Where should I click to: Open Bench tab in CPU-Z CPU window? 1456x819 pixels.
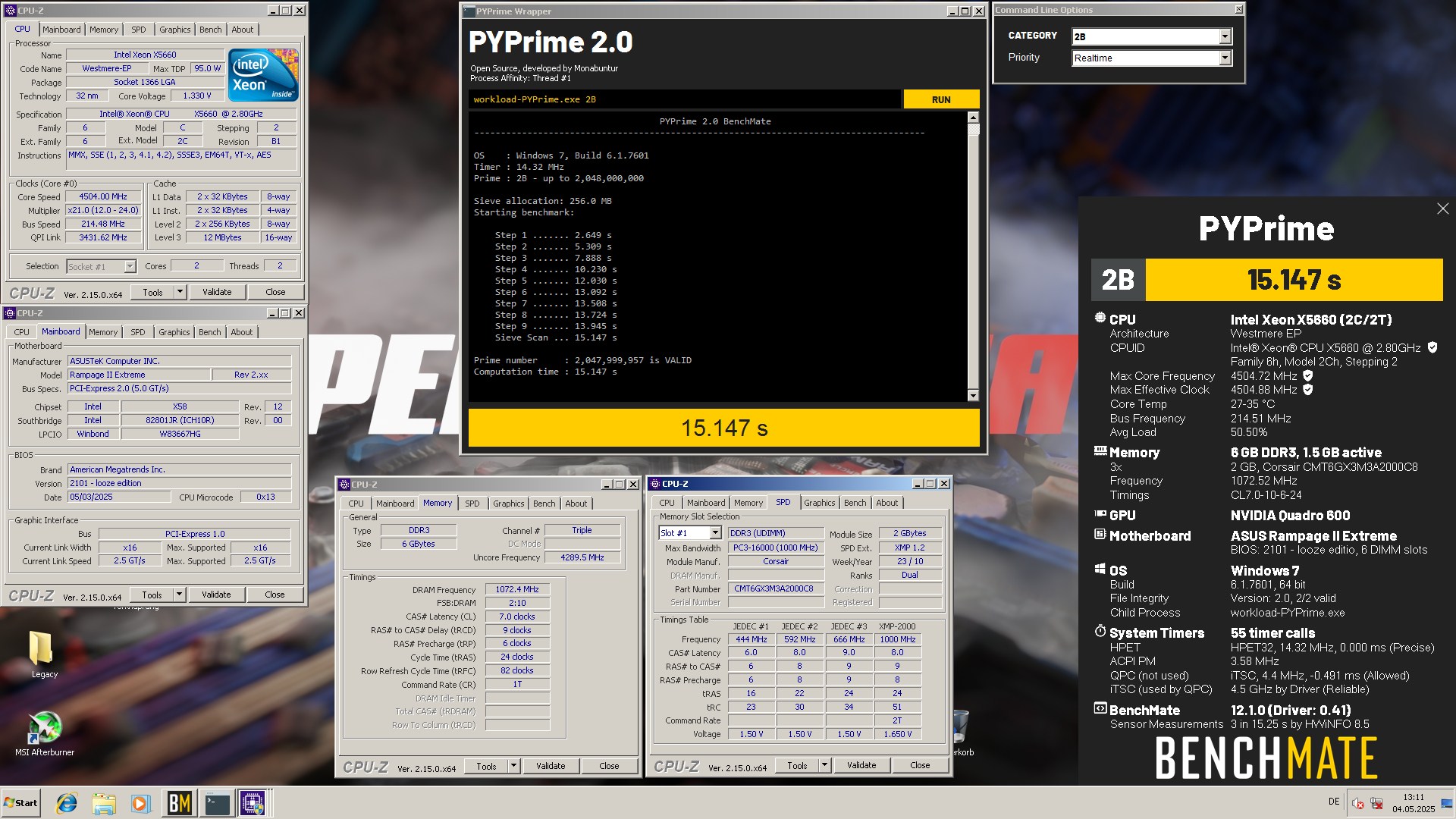(211, 30)
